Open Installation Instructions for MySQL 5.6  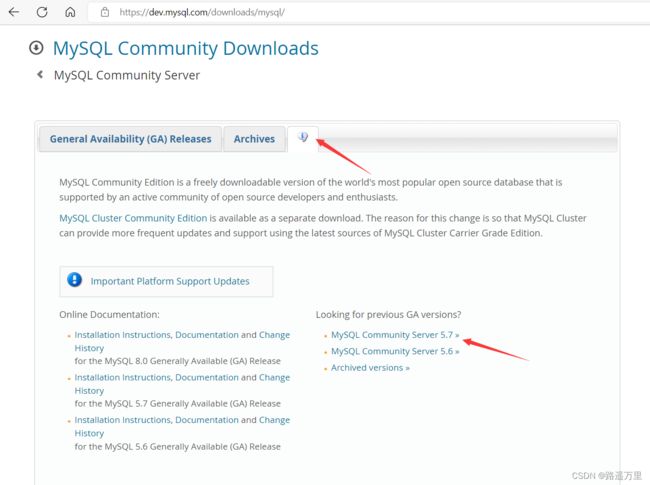tap(123, 420)
